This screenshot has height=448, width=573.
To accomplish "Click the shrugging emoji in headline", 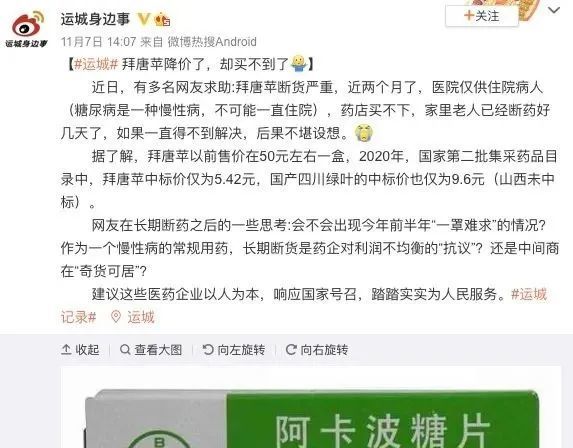I will point(299,64).
